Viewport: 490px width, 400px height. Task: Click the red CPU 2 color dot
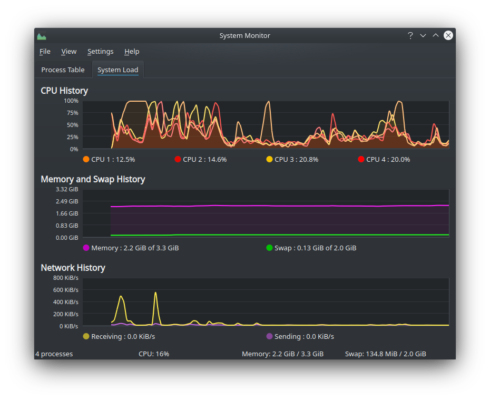pos(178,159)
